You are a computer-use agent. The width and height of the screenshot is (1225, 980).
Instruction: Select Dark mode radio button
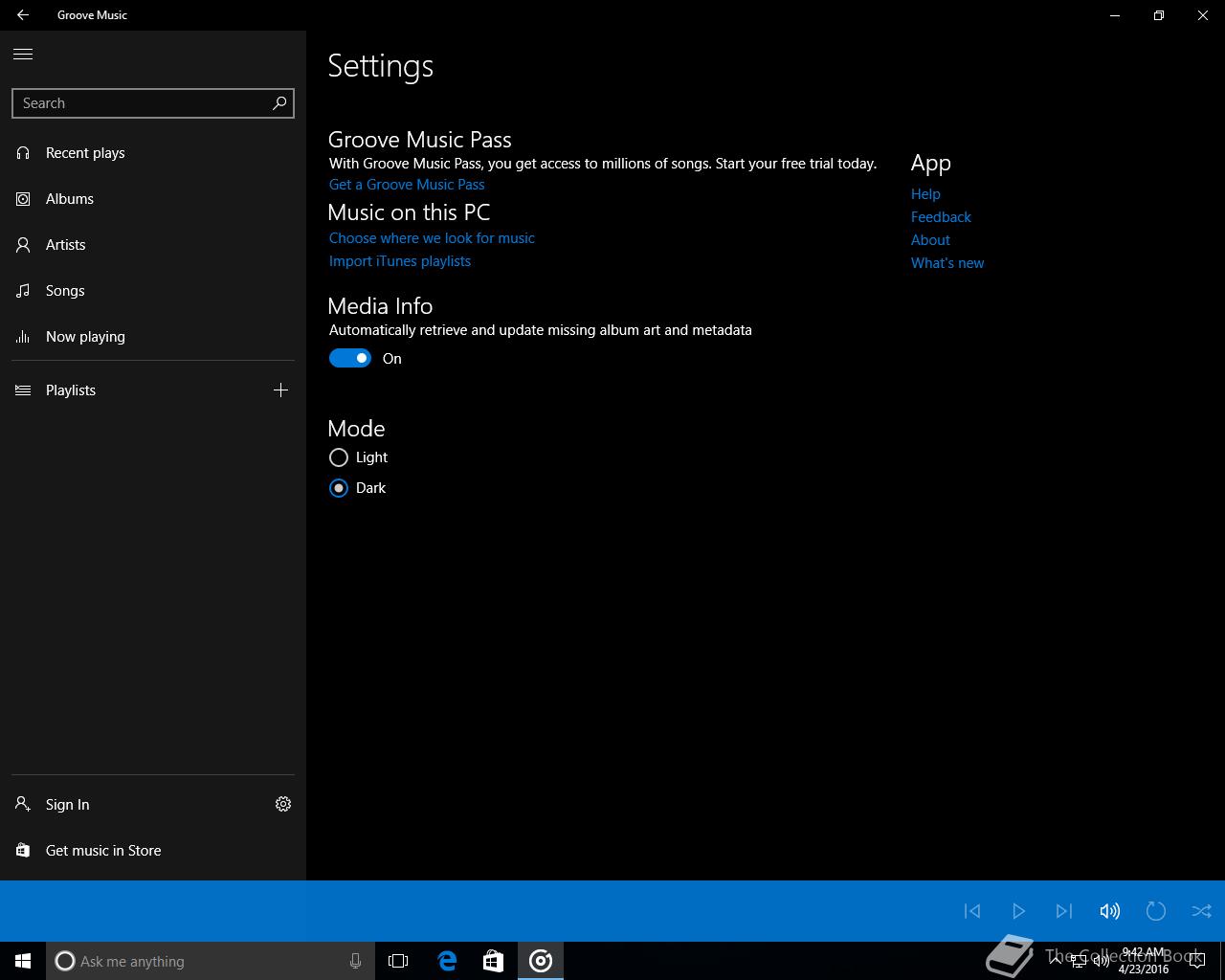(339, 488)
